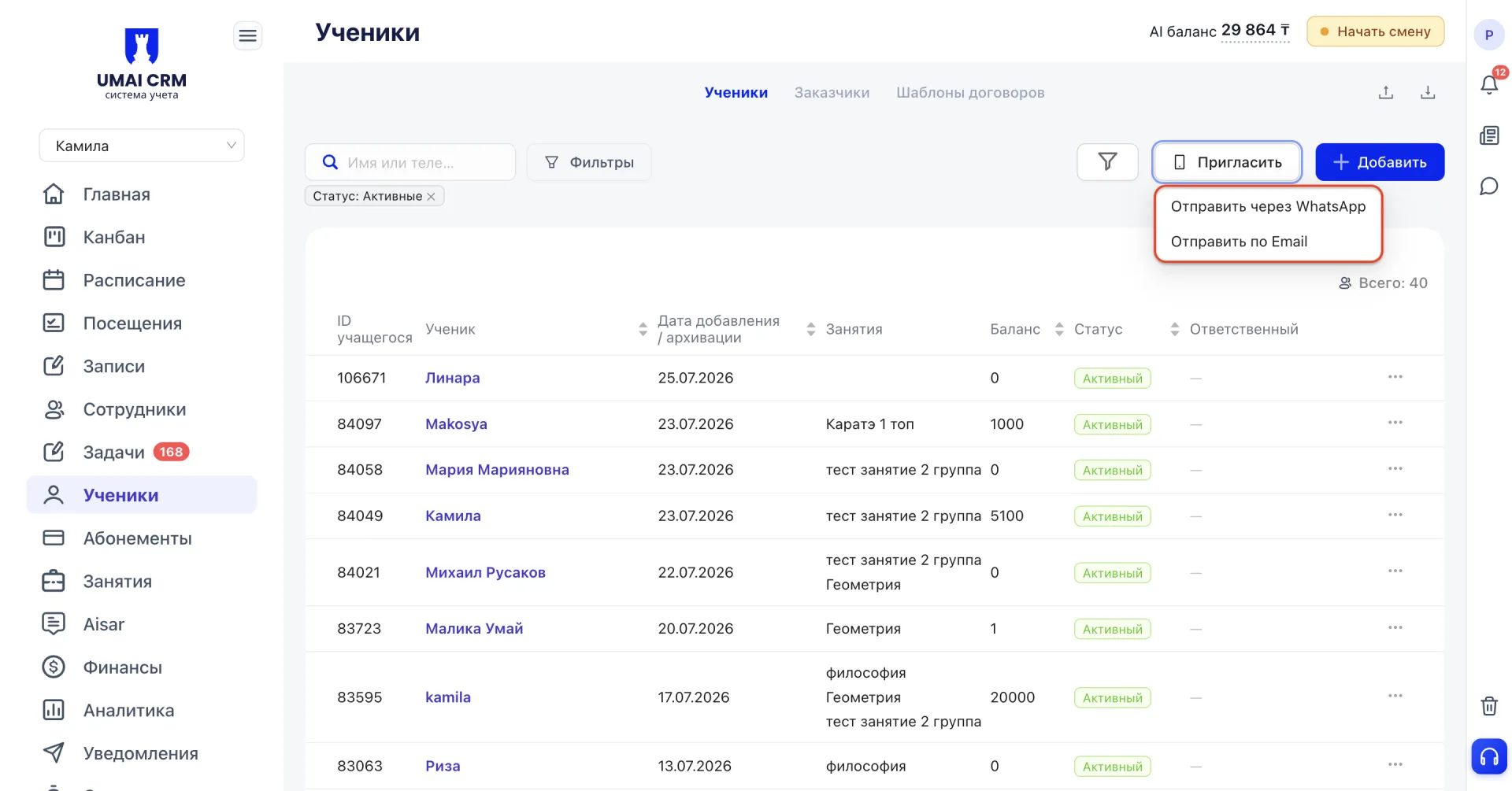The image size is (1512, 791).
Task: Click Активный status badge for Линара
Action: pos(1112,379)
